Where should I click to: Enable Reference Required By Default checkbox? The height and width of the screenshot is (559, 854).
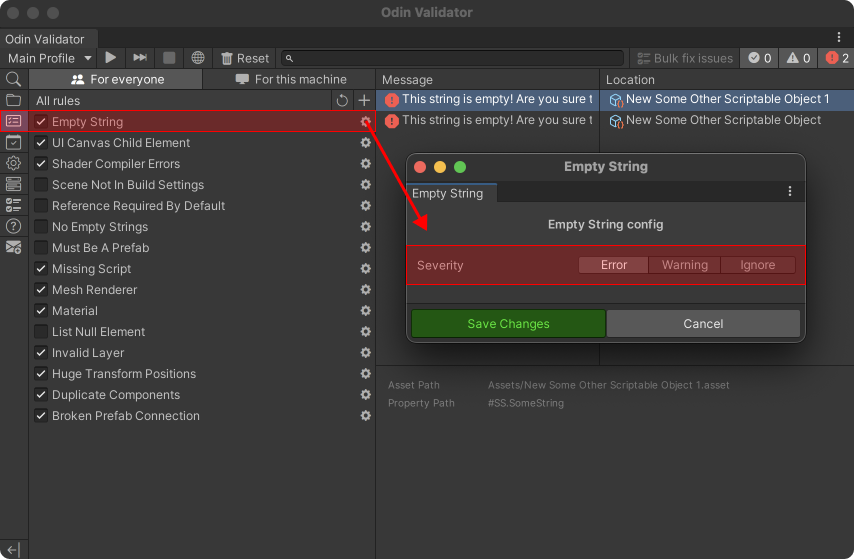(x=41, y=205)
